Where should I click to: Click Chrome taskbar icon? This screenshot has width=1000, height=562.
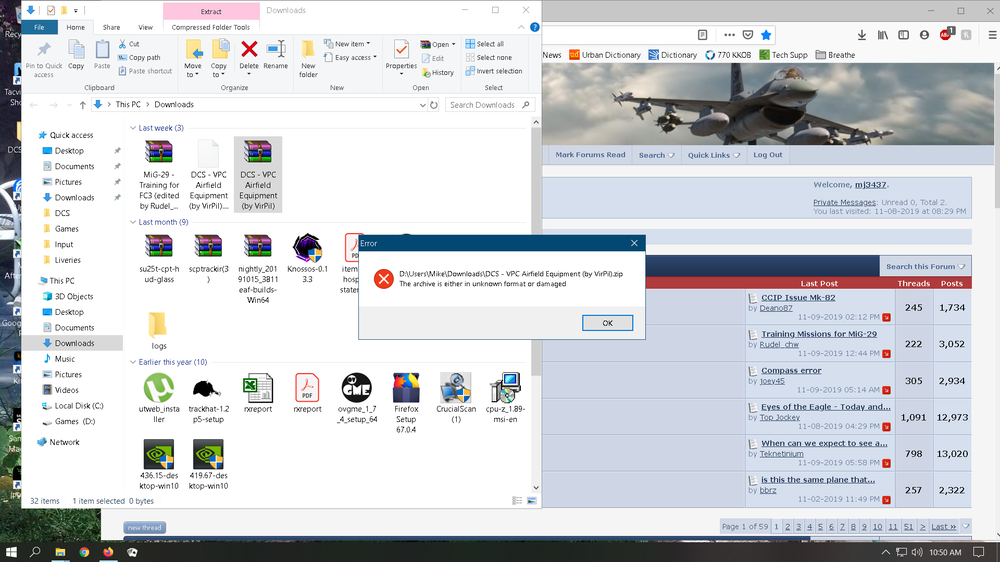coord(84,552)
